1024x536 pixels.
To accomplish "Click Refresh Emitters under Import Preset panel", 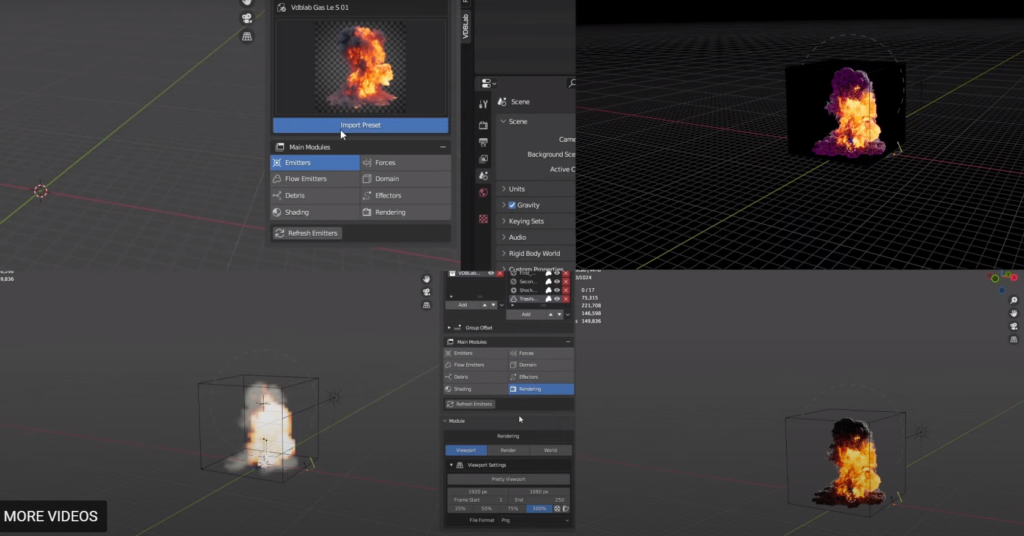I will 307,233.
